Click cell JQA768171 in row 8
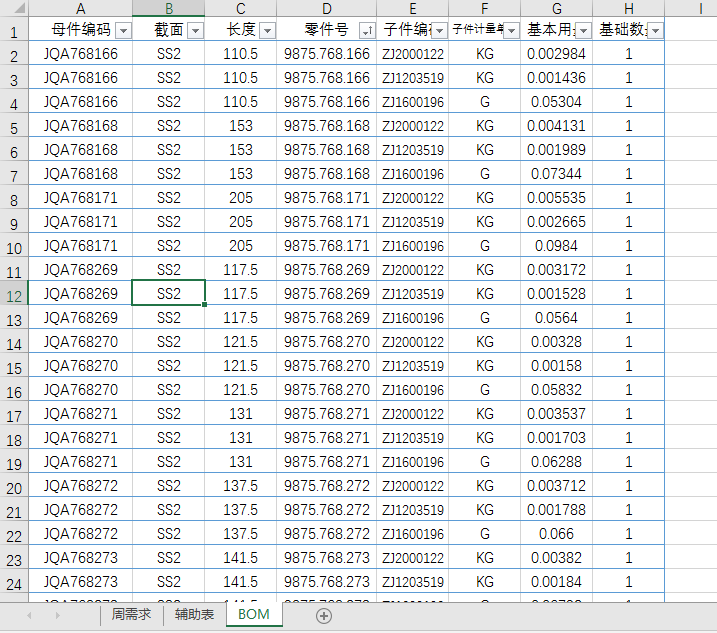 (80, 198)
